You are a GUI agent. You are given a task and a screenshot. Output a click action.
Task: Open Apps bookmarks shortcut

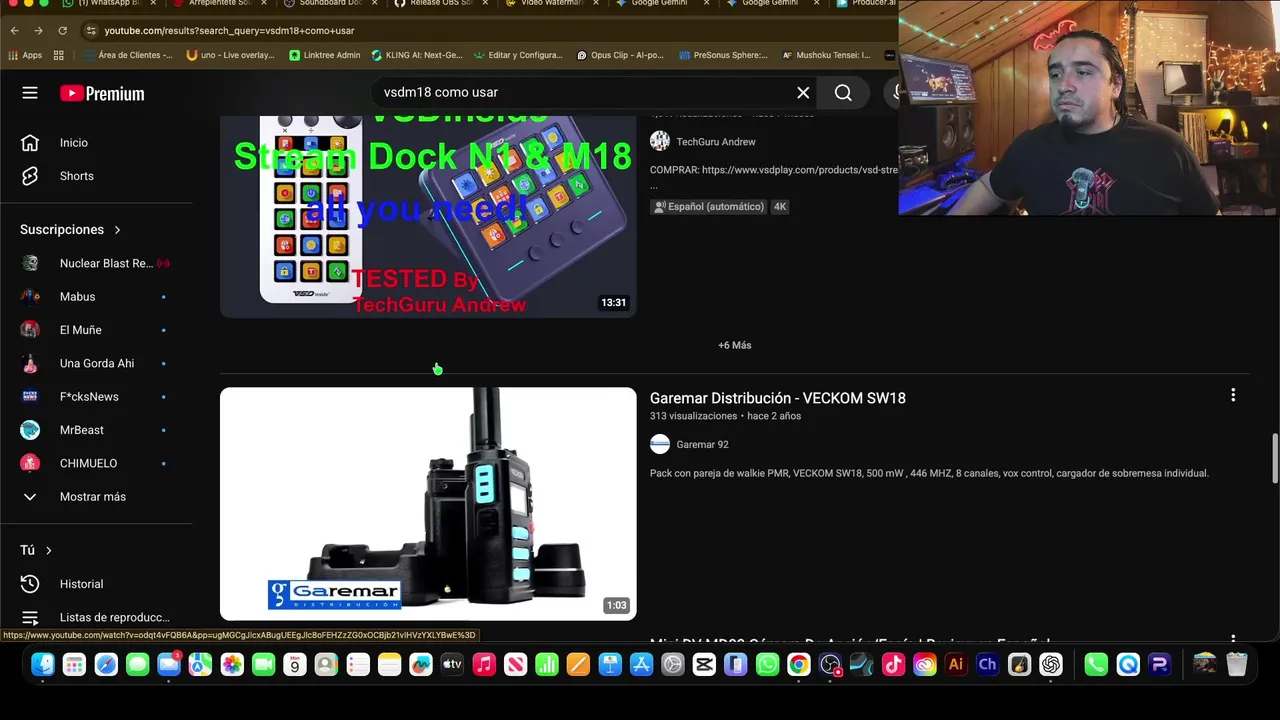click(26, 55)
